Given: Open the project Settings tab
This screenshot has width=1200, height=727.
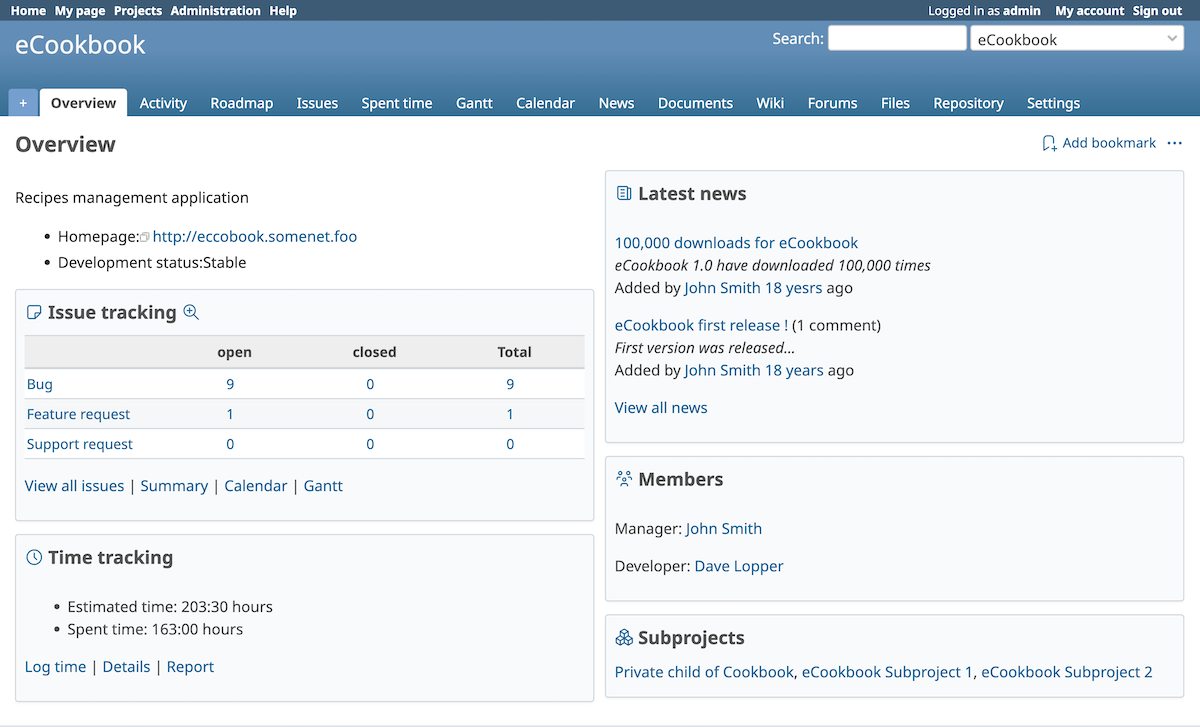Looking at the screenshot, I should tap(1053, 103).
